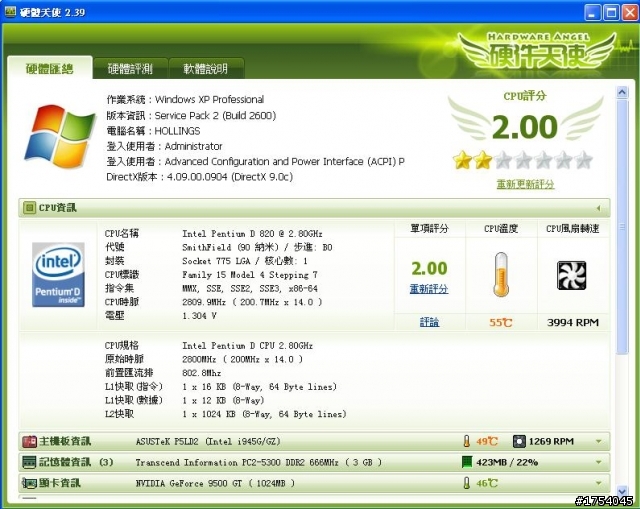Click the MMX, SSE, SSE2 instruction set text
This screenshot has width=640, height=509.
point(250,289)
